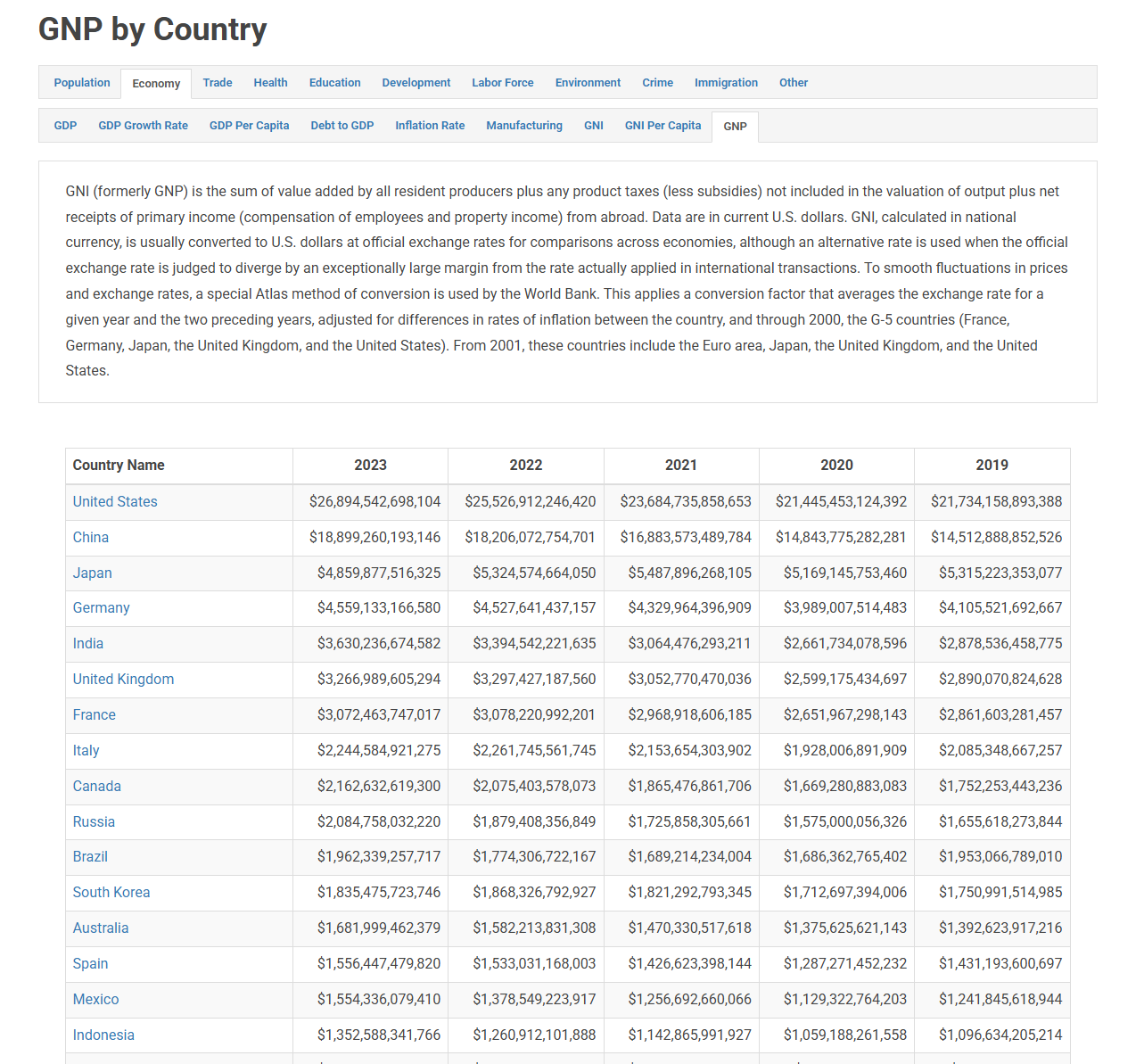This screenshot has width=1144, height=1064.
Task: Open the Health tab
Action: [x=270, y=83]
